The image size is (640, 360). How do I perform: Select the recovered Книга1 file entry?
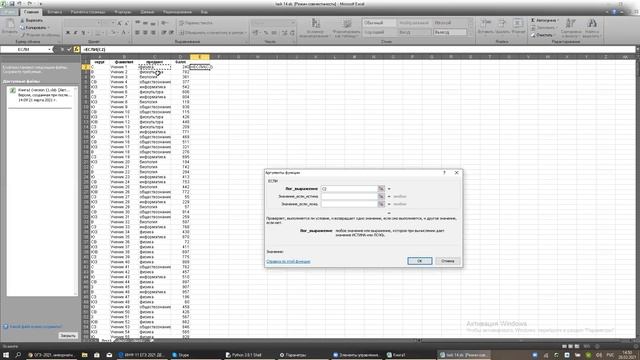click(x=41, y=95)
